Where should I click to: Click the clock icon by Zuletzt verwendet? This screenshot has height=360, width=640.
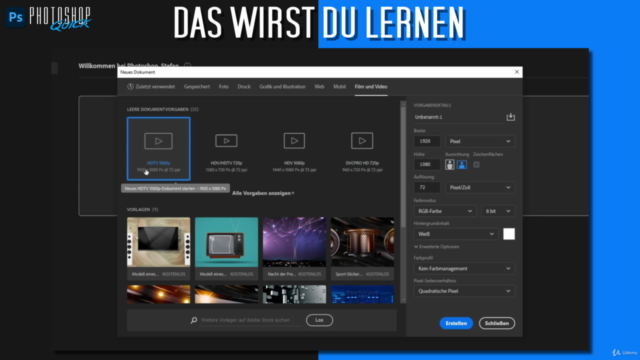pyautogui.click(x=130, y=87)
